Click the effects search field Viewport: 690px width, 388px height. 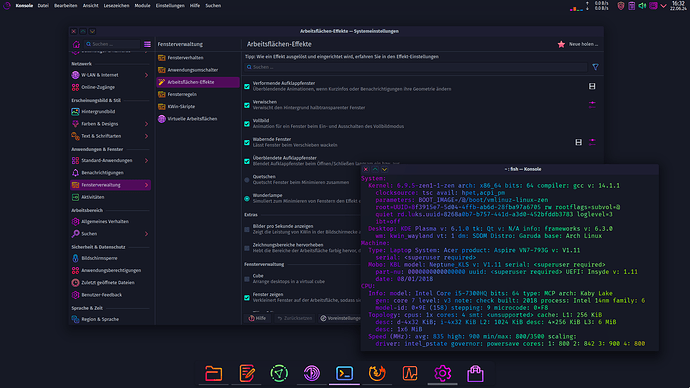pyautogui.click(x=416, y=67)
